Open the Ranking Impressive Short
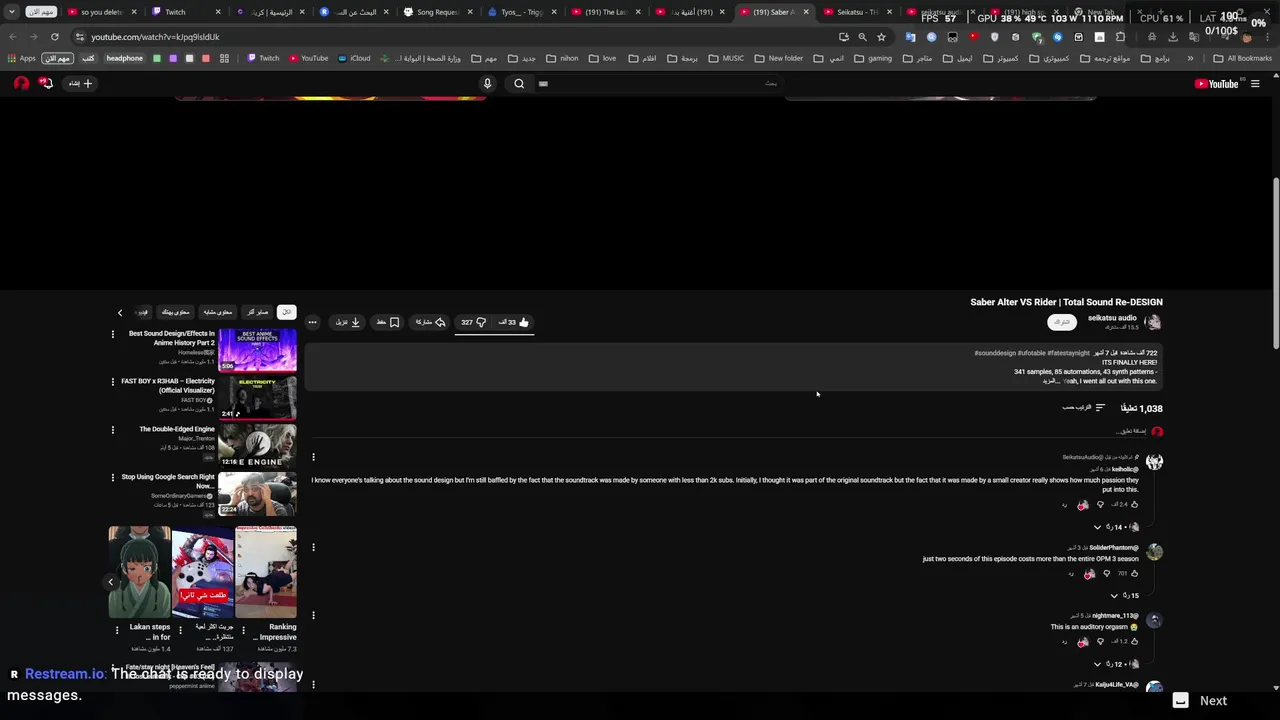Image resolution: width=1280 pixels, height=720 pixels. (266, 572)
